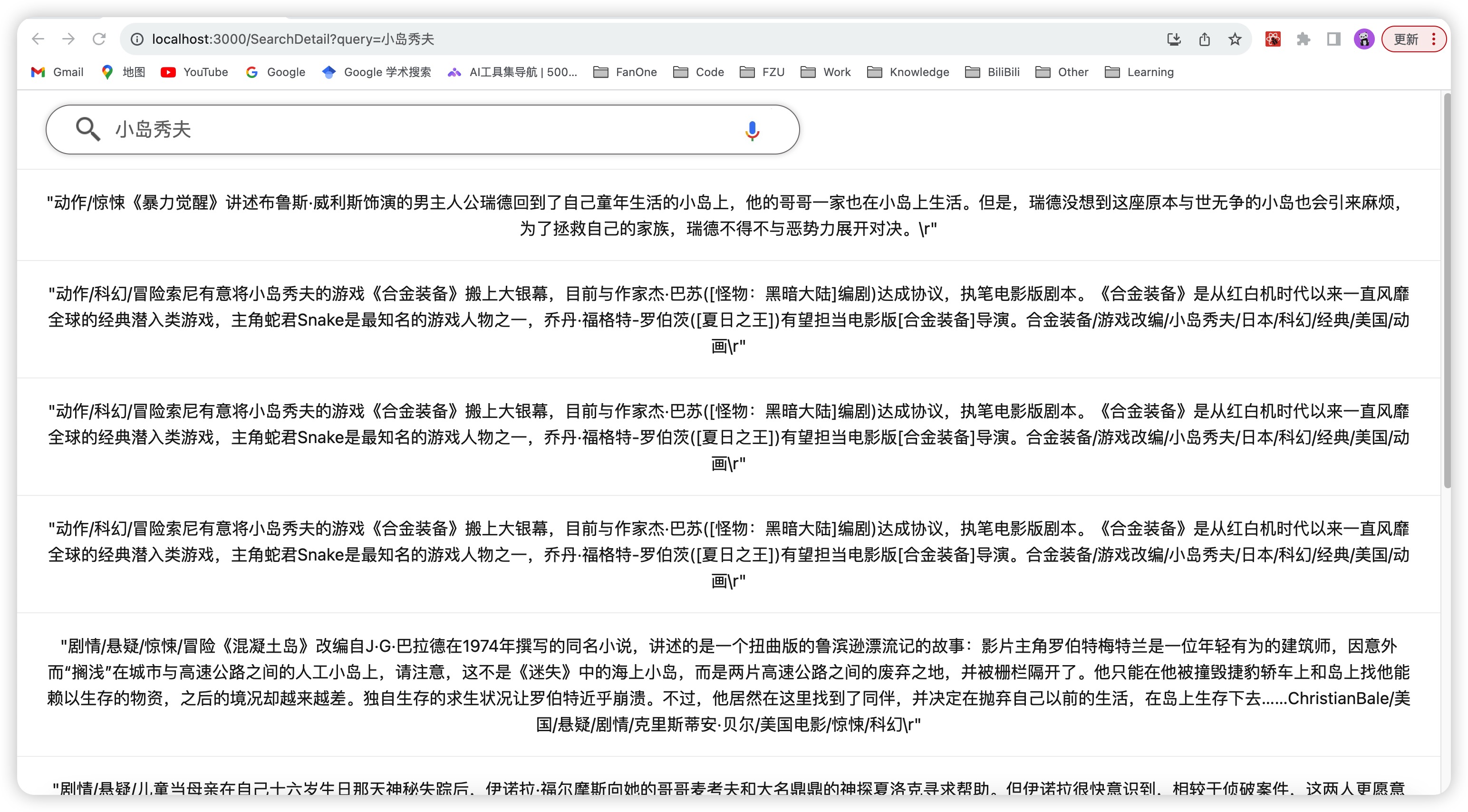
Task: Go back to previous page
Action: point(38,39)
